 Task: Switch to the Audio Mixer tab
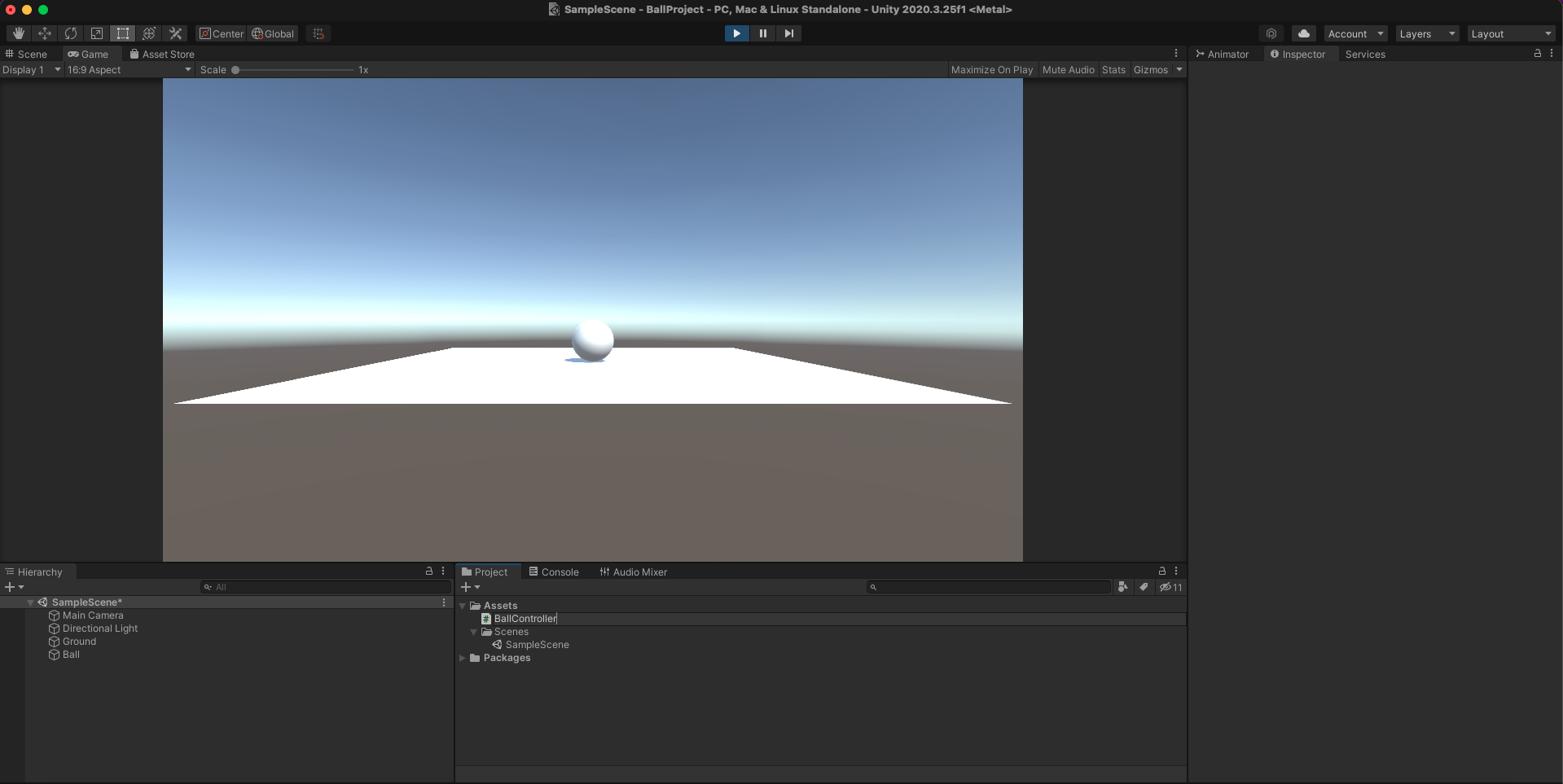pyautogui.click(x=633, y=572)
